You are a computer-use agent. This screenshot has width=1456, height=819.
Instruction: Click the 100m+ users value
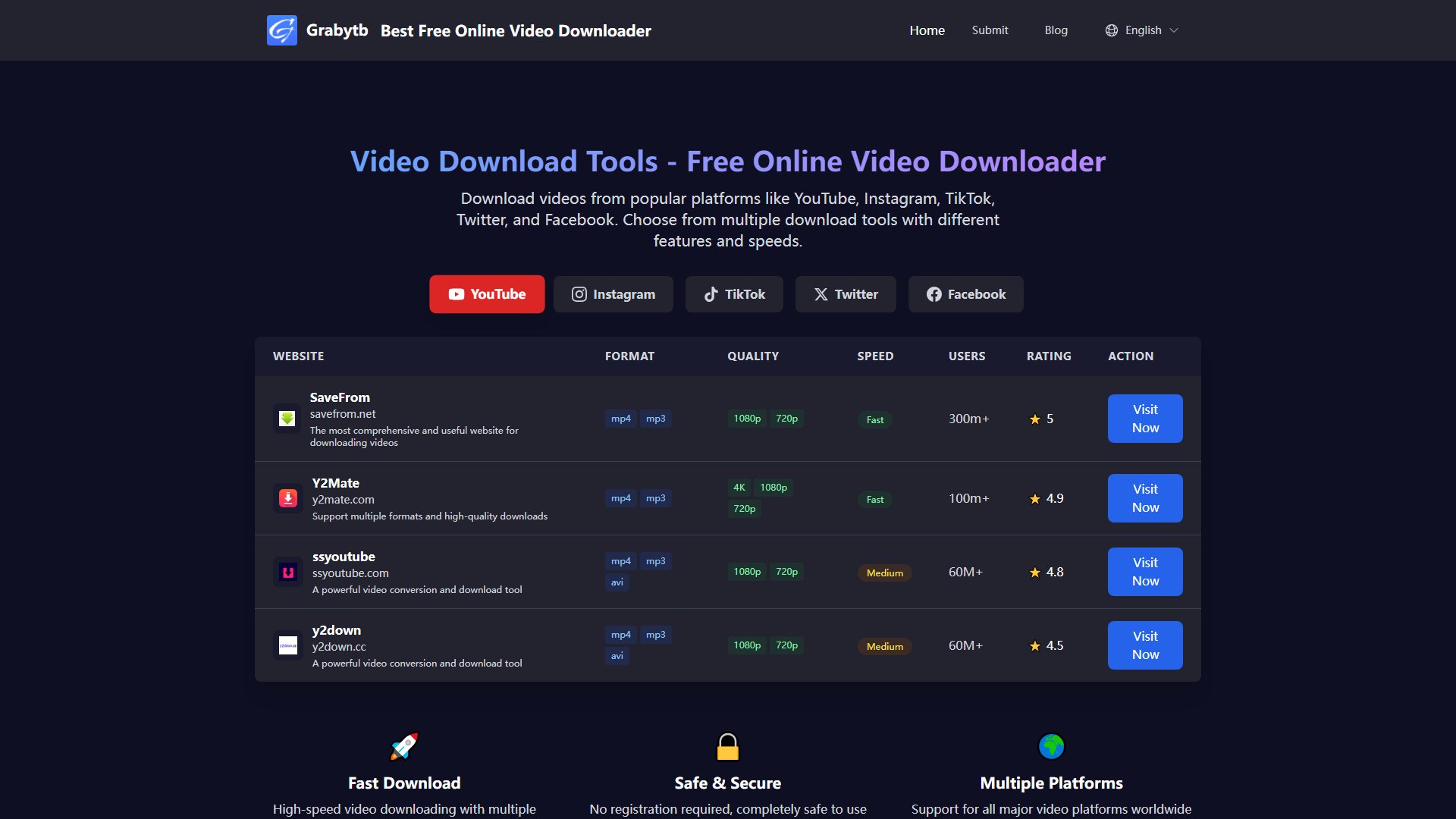(x=968, y=498)
